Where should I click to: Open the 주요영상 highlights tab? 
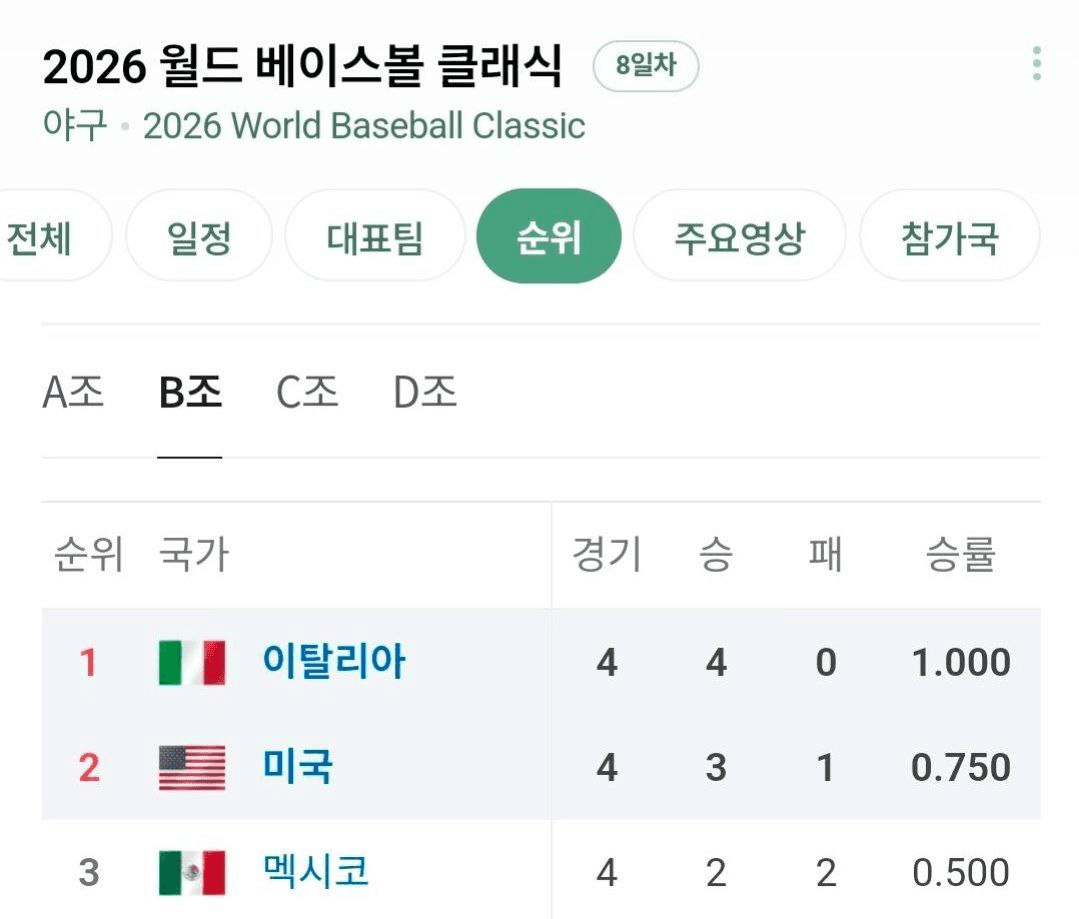[739, 238]
